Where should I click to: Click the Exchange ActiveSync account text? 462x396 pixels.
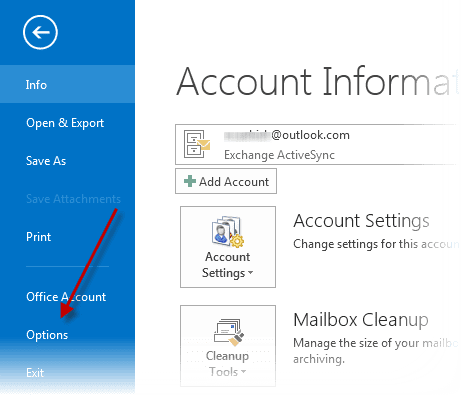click(x=279, y=155)
